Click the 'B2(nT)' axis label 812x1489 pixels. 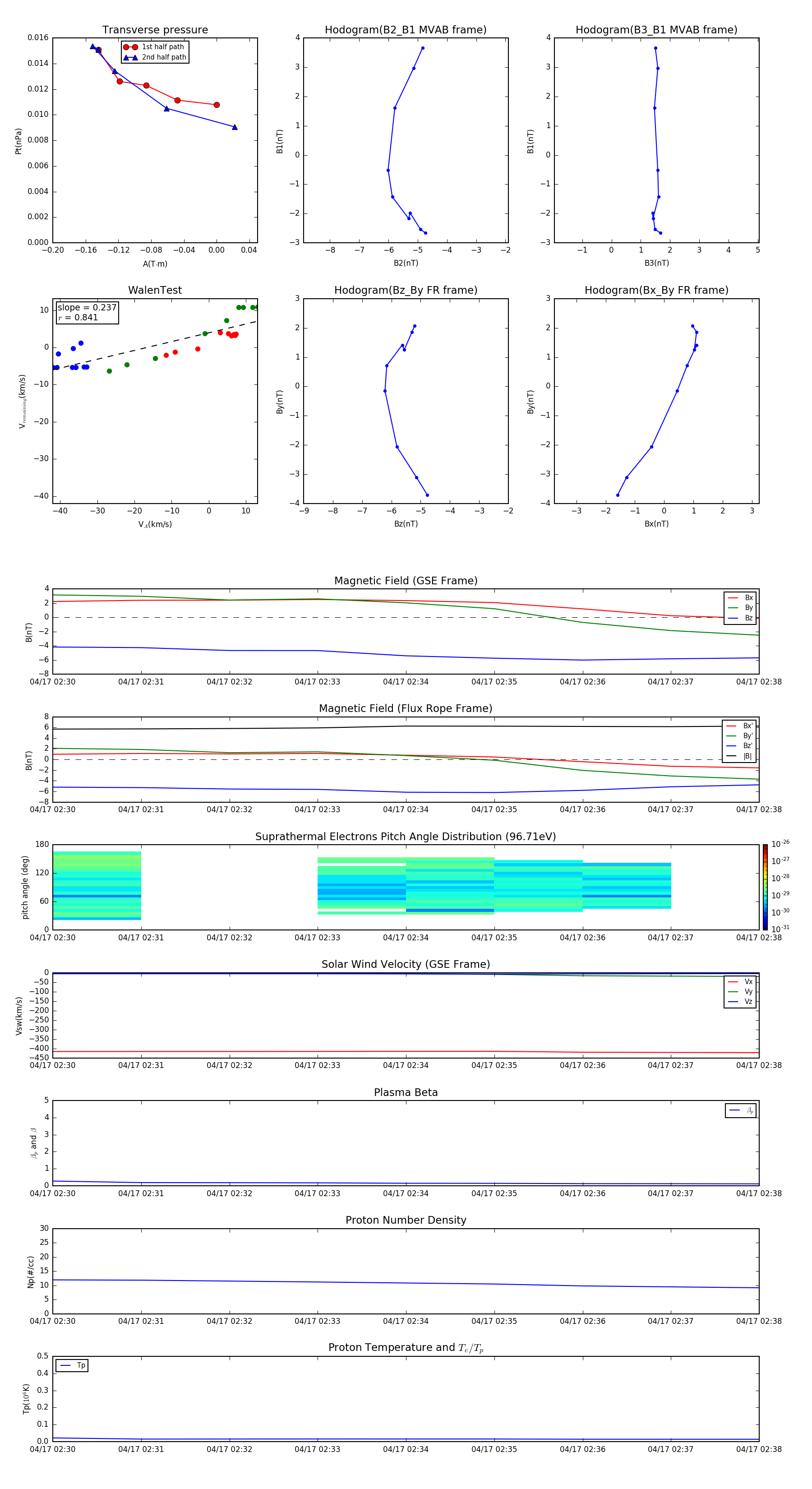(406, 263)
